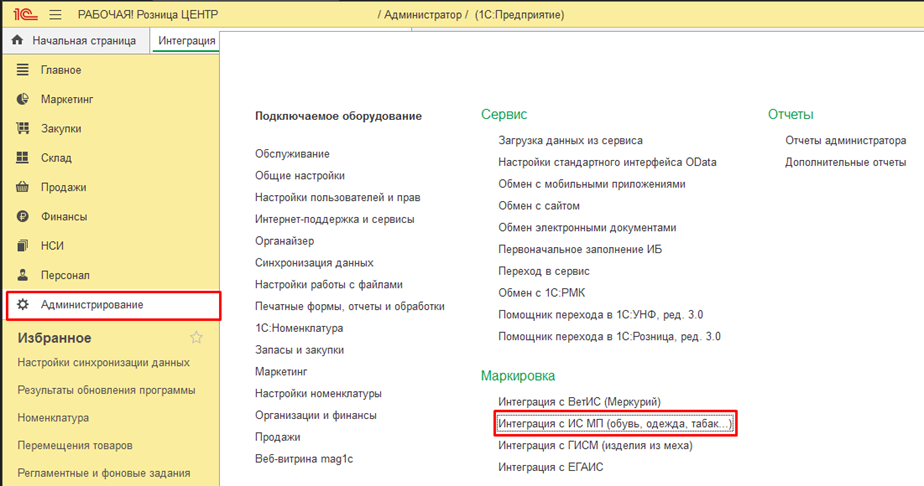The width and height of the screenshot is (924, 486).
Task: Click the Закупки cart icon
Action: (22, 128)
